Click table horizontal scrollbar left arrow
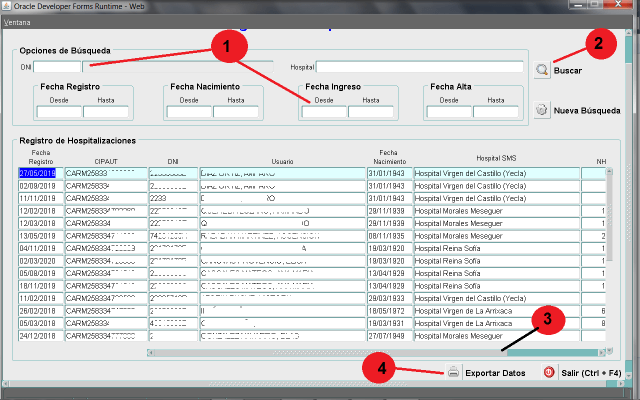640x400 pixels. pos(150,352)
